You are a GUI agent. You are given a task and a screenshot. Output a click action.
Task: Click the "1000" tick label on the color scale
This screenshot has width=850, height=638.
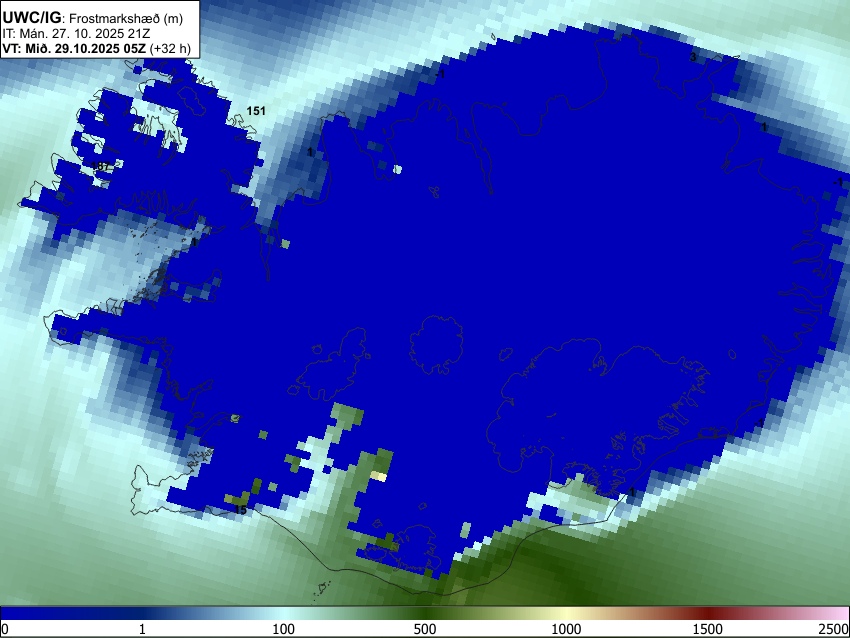pos(566,629)
